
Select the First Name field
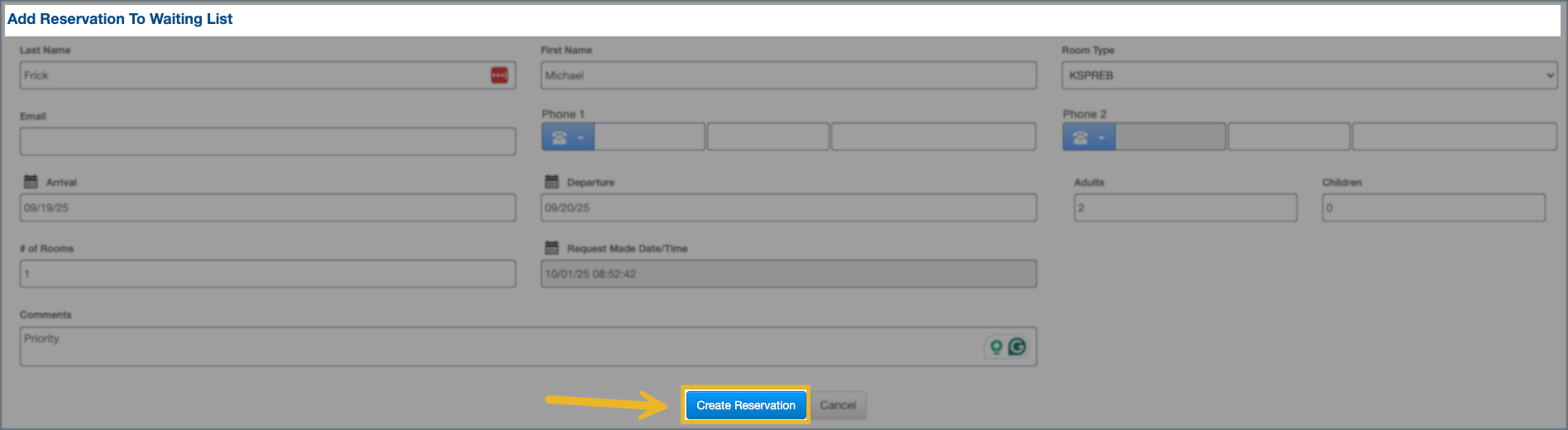[x=788, y=75]
